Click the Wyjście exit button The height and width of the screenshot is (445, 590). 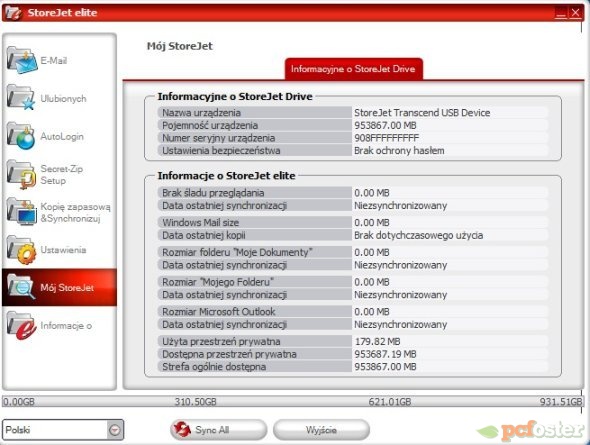321,430
